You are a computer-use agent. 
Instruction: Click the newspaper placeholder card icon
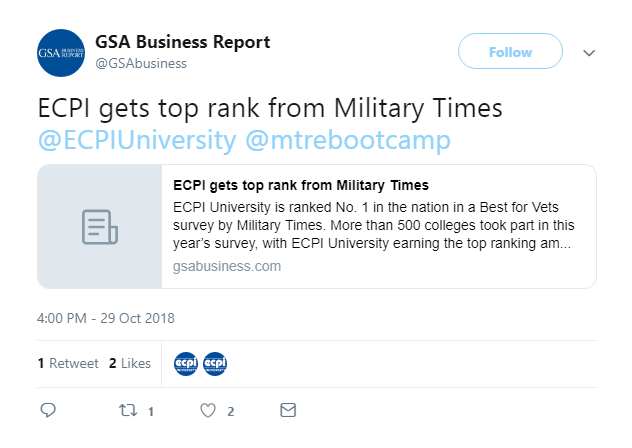point(100,227)
